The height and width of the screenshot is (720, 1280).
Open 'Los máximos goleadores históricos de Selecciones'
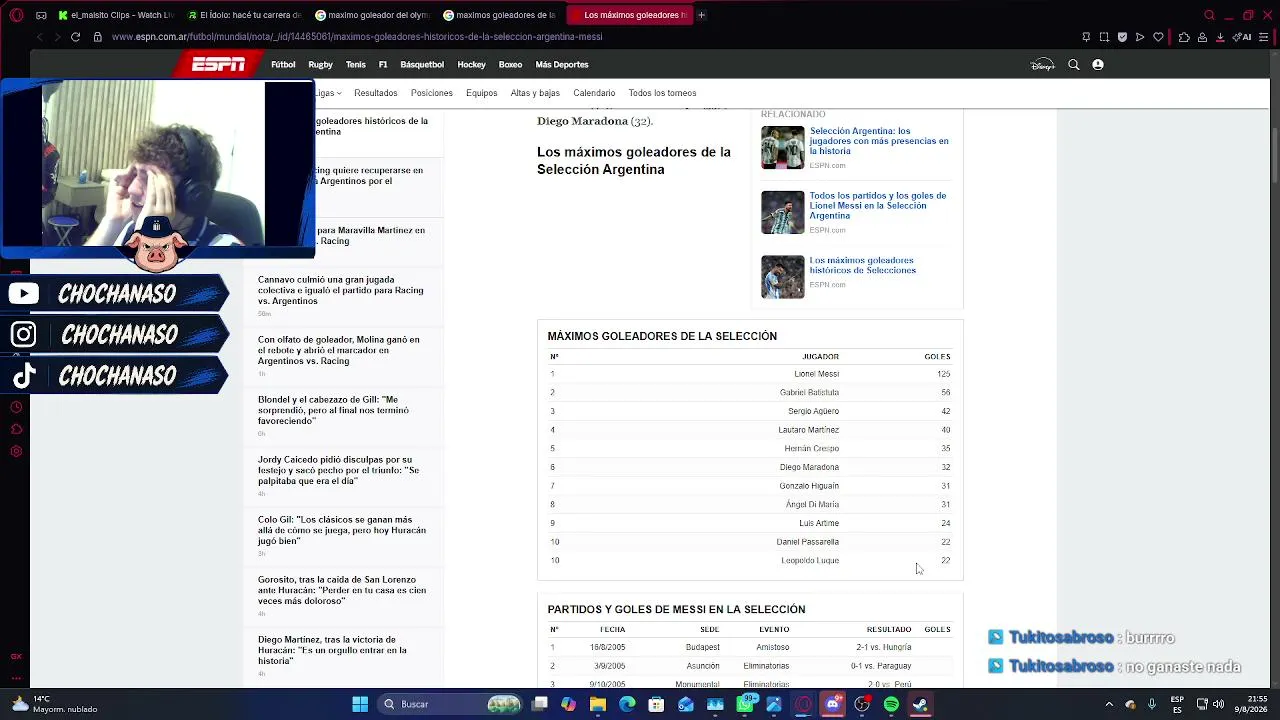coord(862,265)
